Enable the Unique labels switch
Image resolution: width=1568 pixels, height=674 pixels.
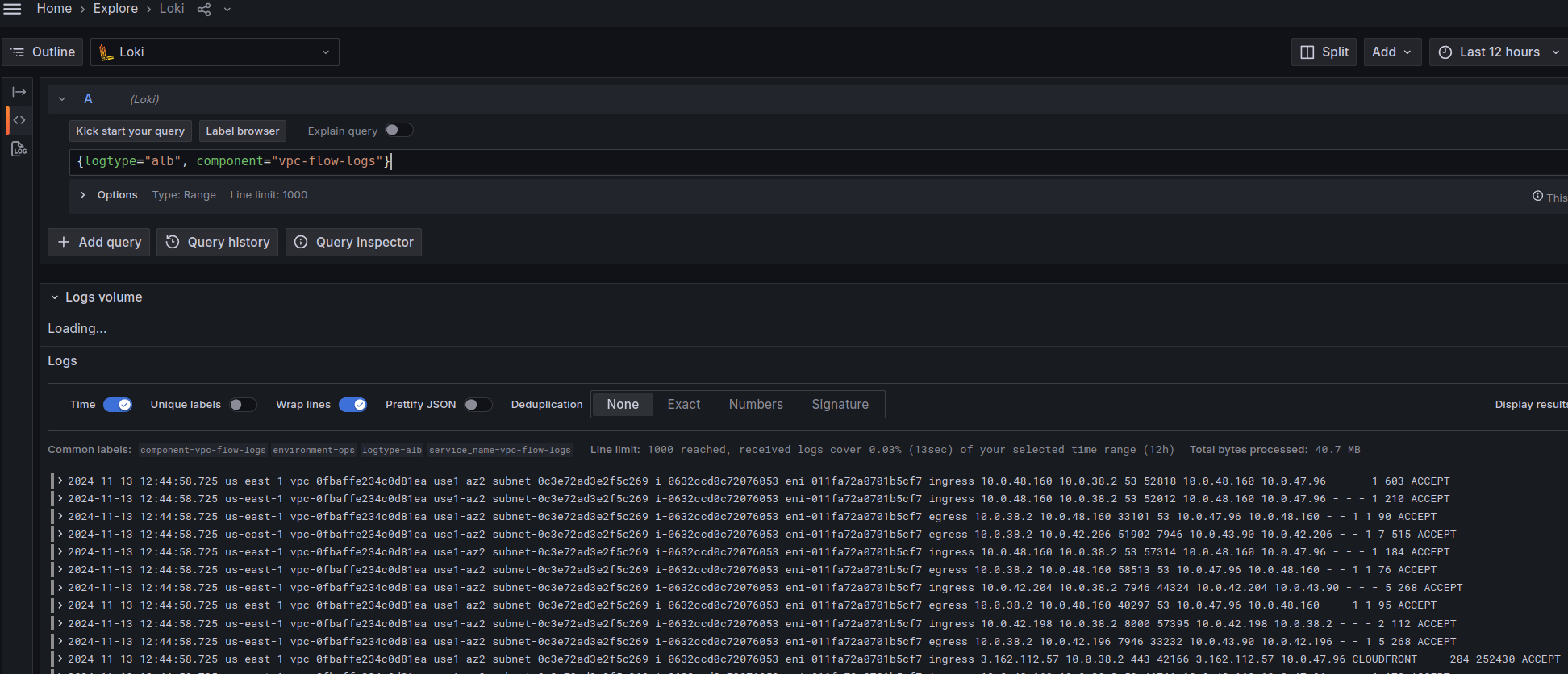tap(243, 405)
